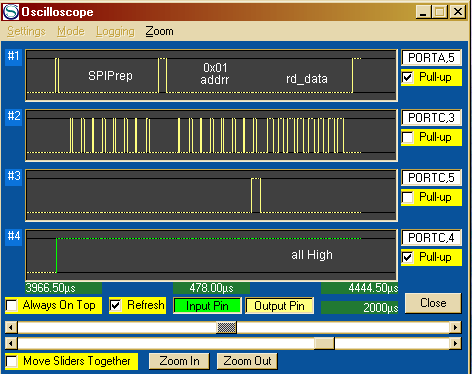Click the Oscilloscope app icon in title bar
The image size is (472, 374).
pos(11,12)
